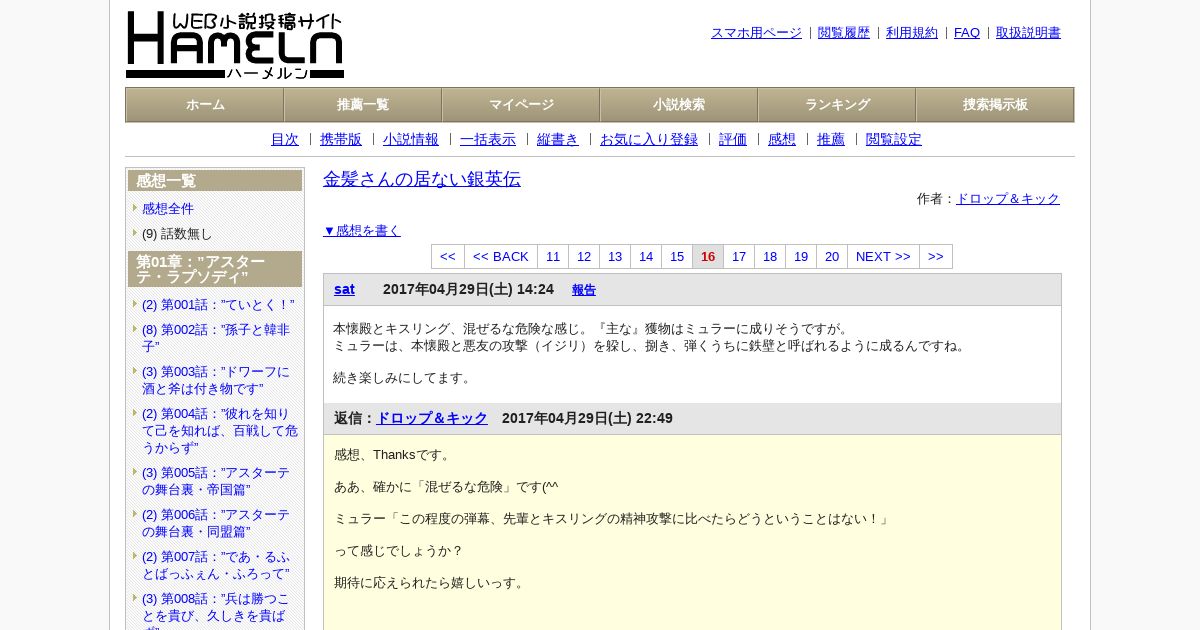Open commenter sat profile
The width and height of the screenshot is (1200, 630).
point(344,289)
